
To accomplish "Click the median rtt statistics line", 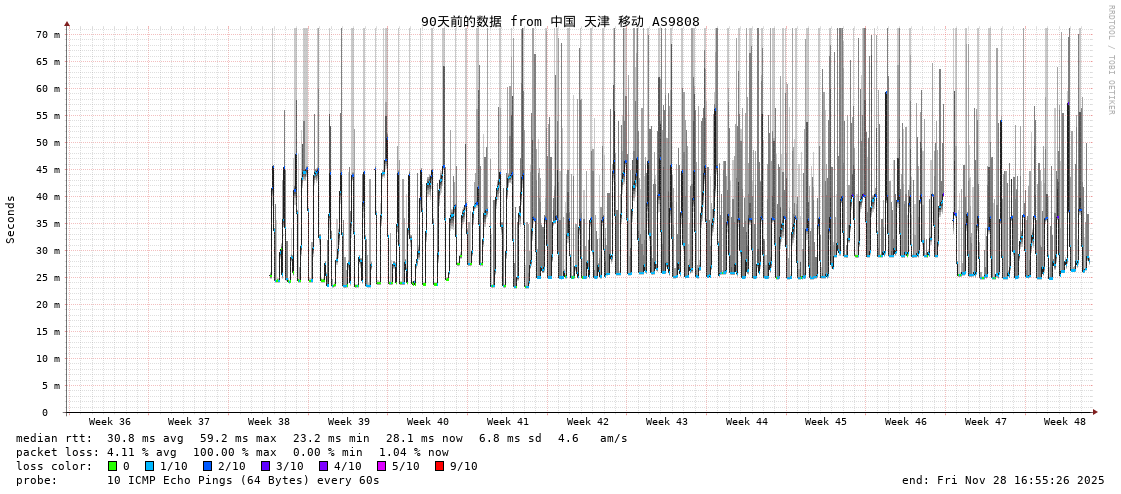I will [321, 438].
